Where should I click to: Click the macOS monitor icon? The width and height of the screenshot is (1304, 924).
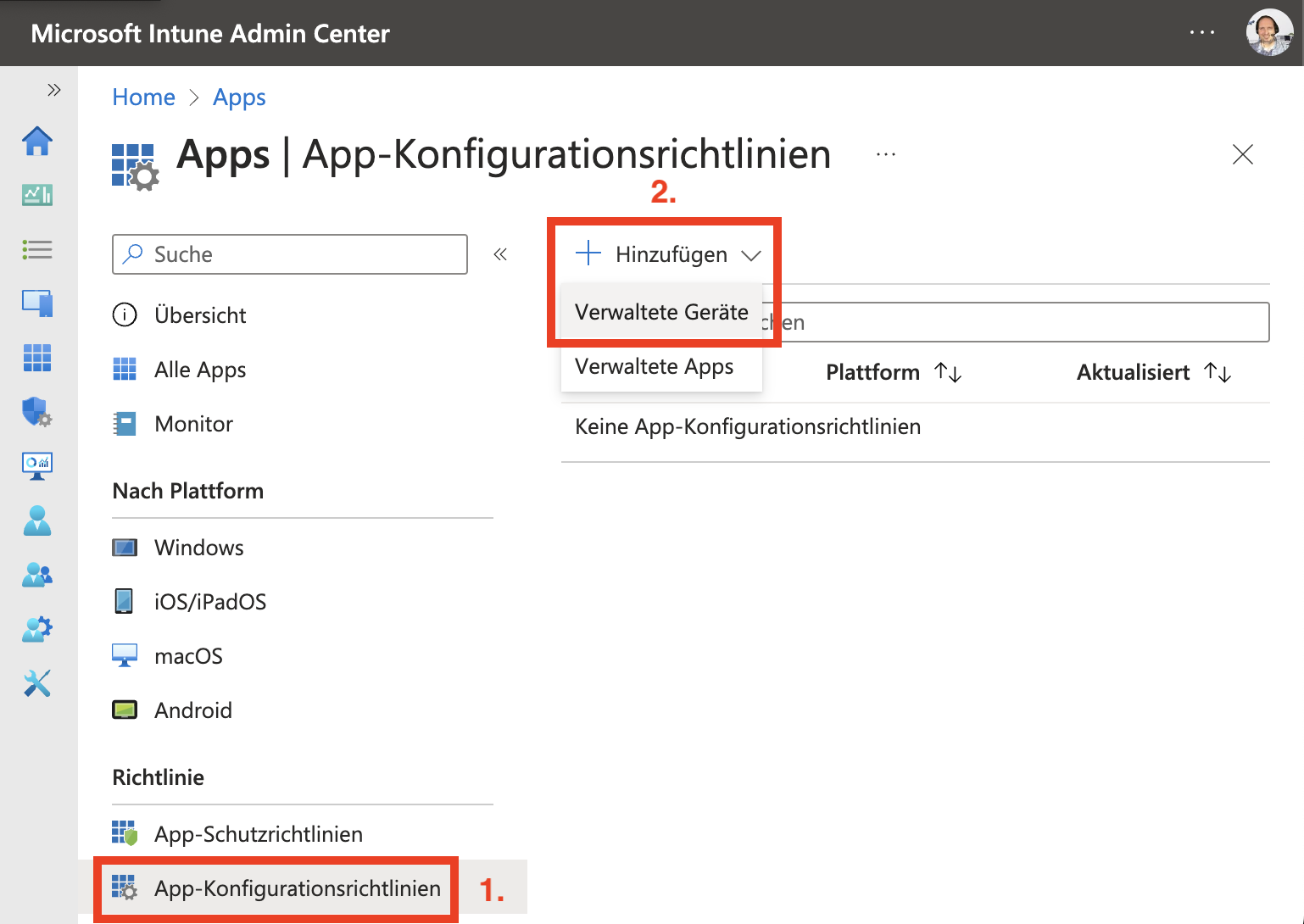[x=125, y=656]
